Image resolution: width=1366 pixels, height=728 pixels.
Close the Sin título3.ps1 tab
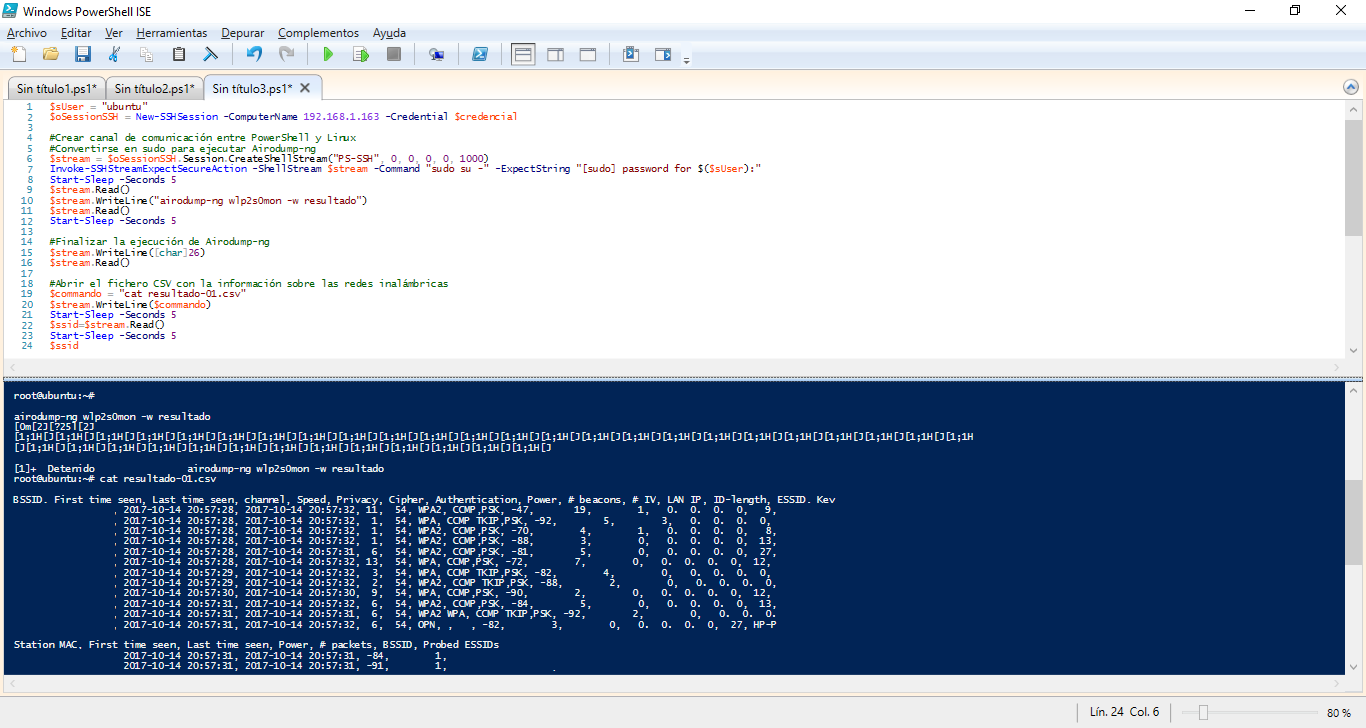(306, 88)
